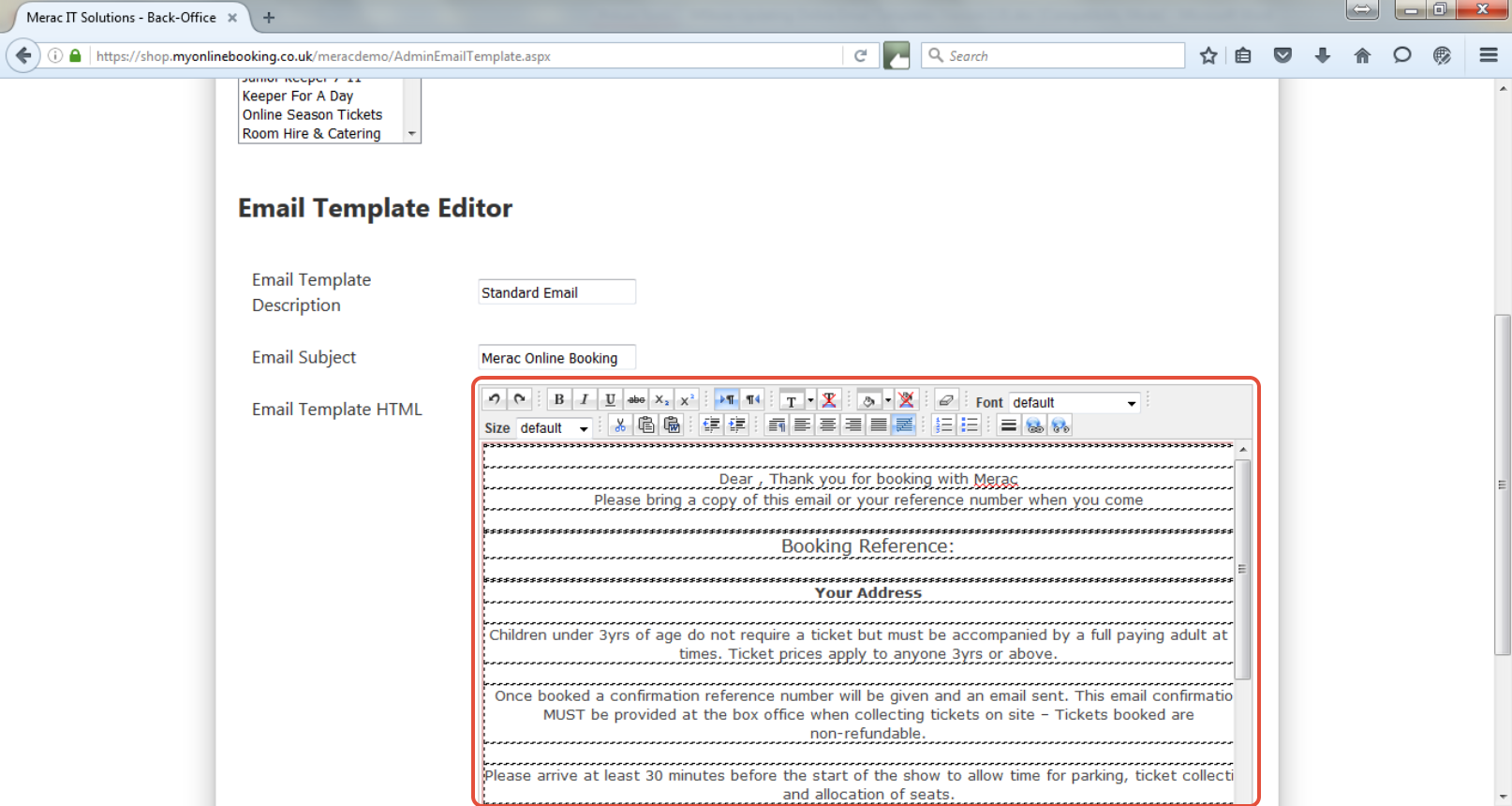Toggle underline formatting
Image resolution: width=1512 pixels, height=806 pixels.
point(610,400)
